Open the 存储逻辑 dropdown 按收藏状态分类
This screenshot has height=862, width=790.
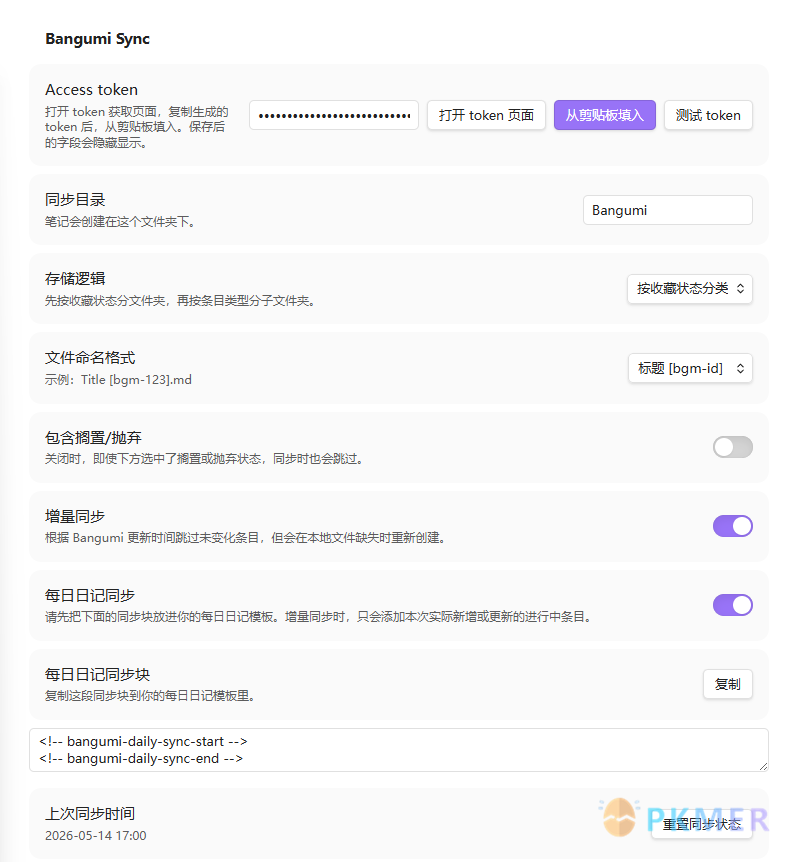pyautogui.click(x=690, y=289)
